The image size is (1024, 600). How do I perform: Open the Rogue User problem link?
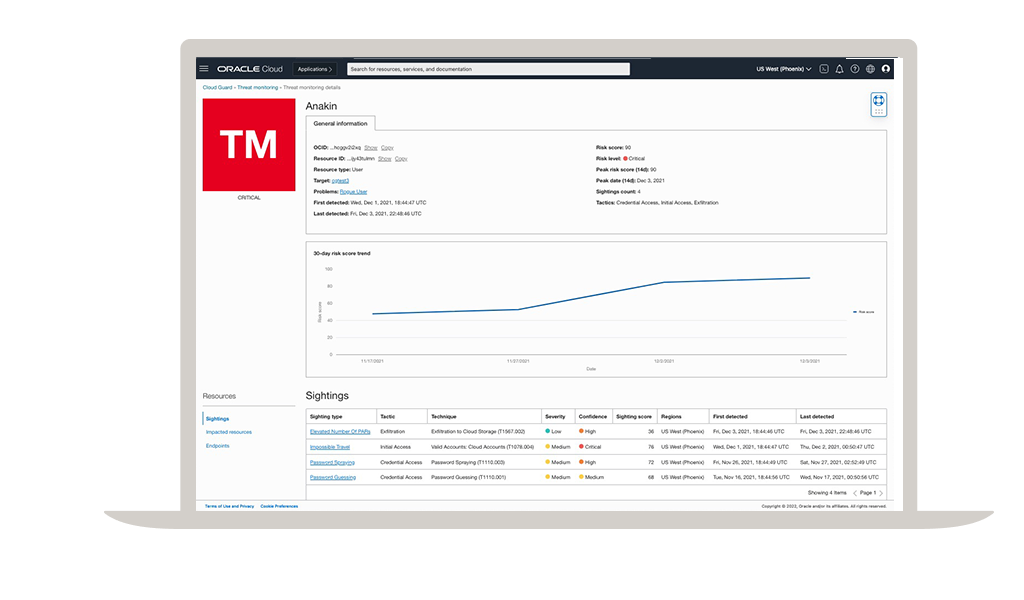(x=354, y=191)
